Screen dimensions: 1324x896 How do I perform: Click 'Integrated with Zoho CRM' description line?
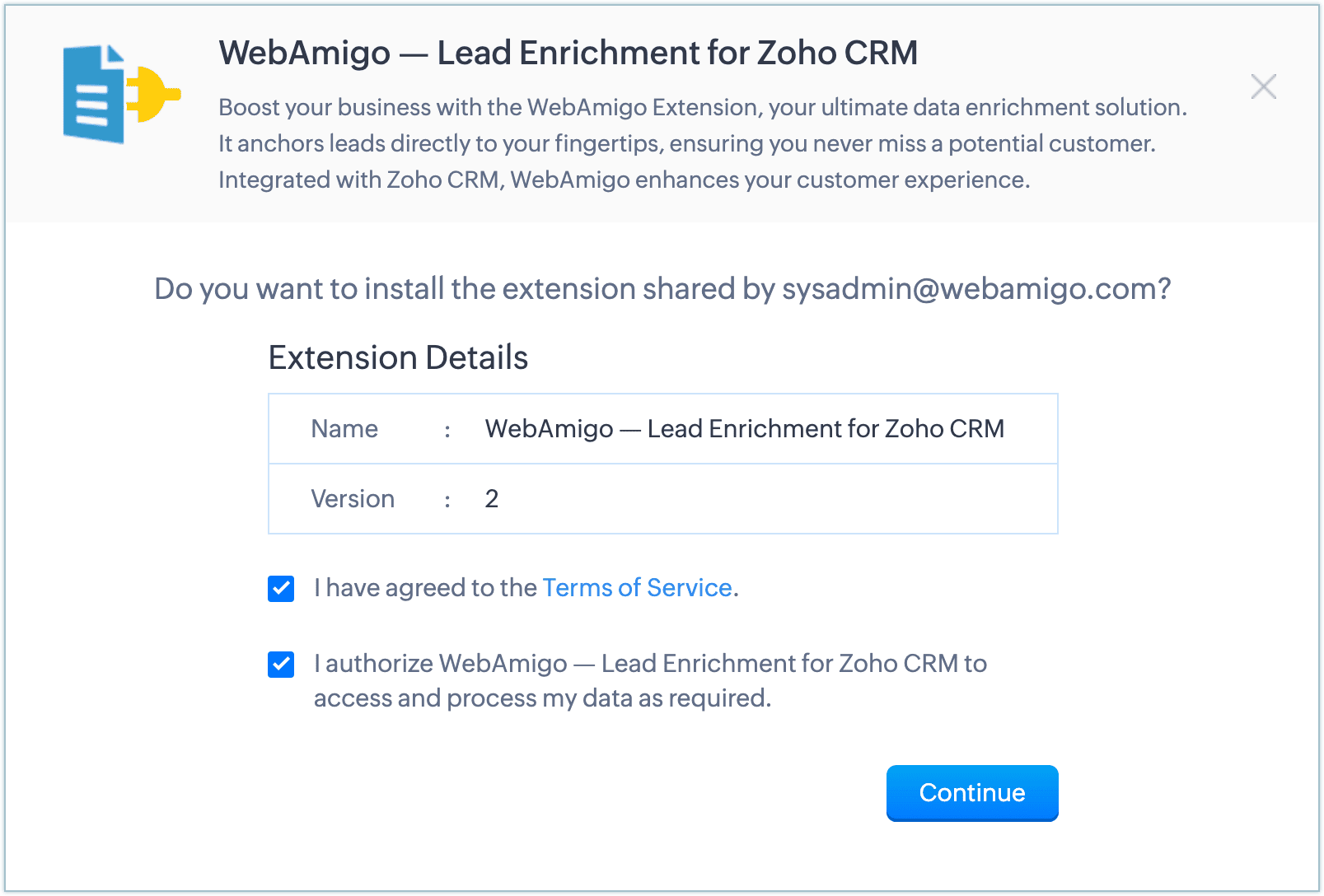coord(624,180)
